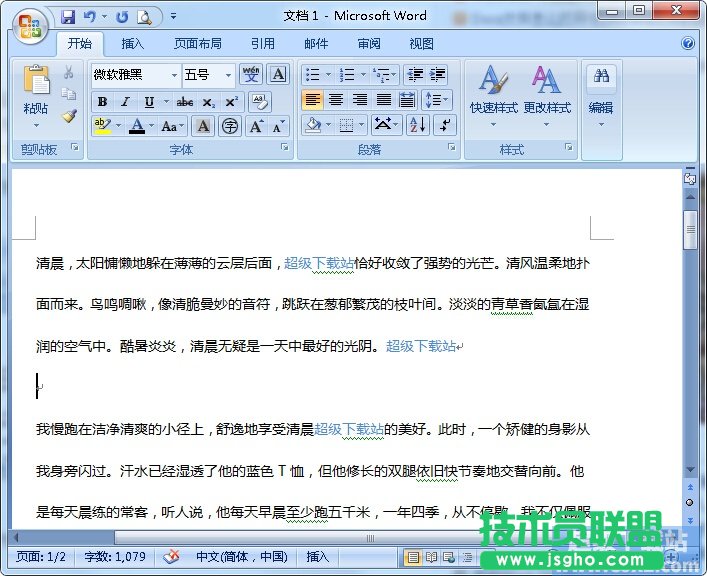Click the Cut scissors icon
707x576 pixels.
[x=68, y=73]
